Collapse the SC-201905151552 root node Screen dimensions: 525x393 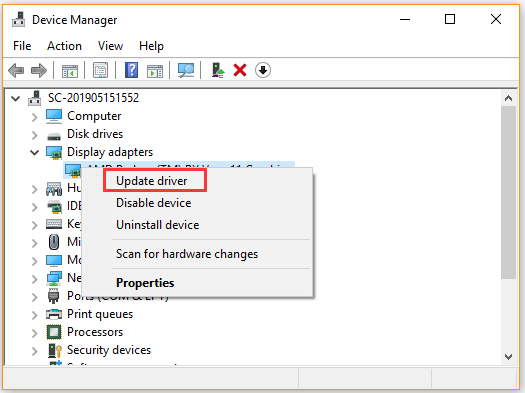pos(15,98)
